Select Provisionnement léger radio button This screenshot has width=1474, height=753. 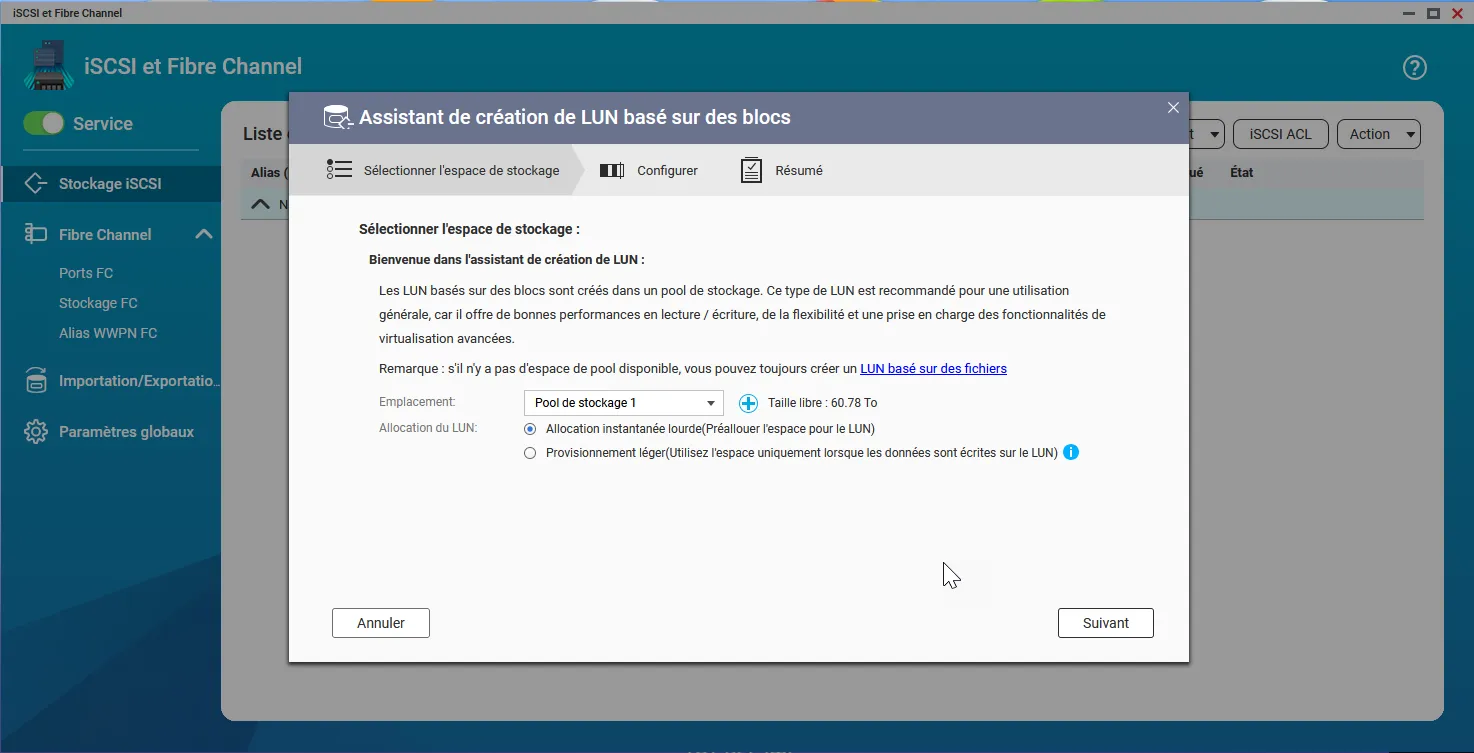pos(530,453)
